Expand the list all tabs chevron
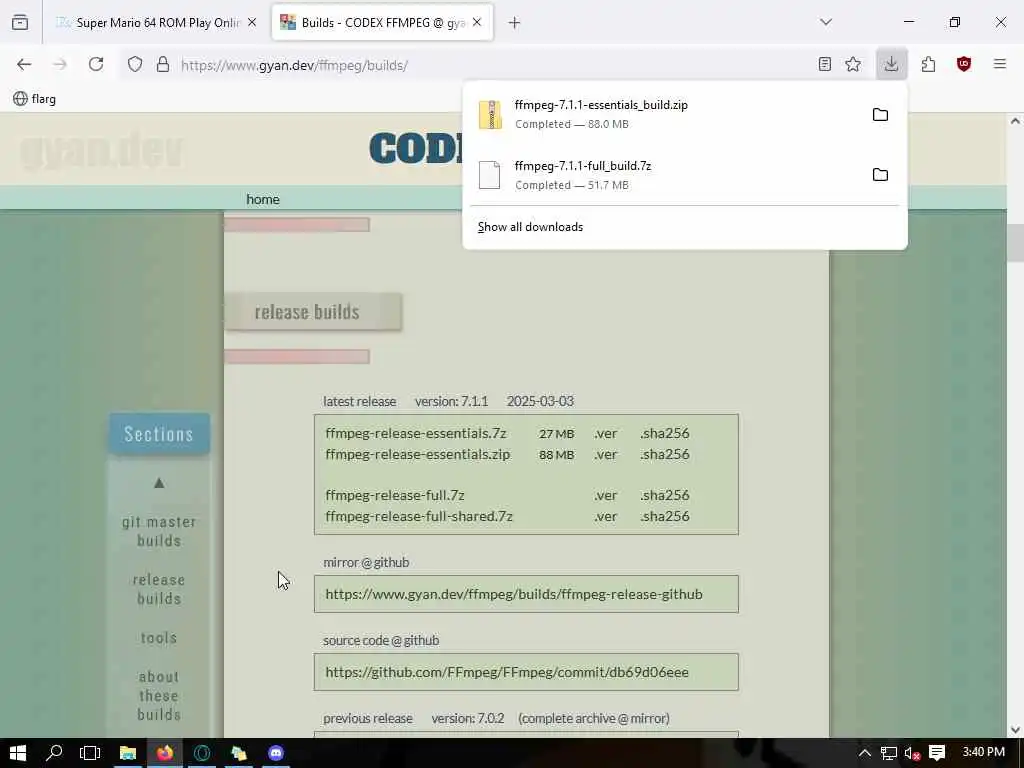Screen dimensions: 1024x768 coord(826,22)
